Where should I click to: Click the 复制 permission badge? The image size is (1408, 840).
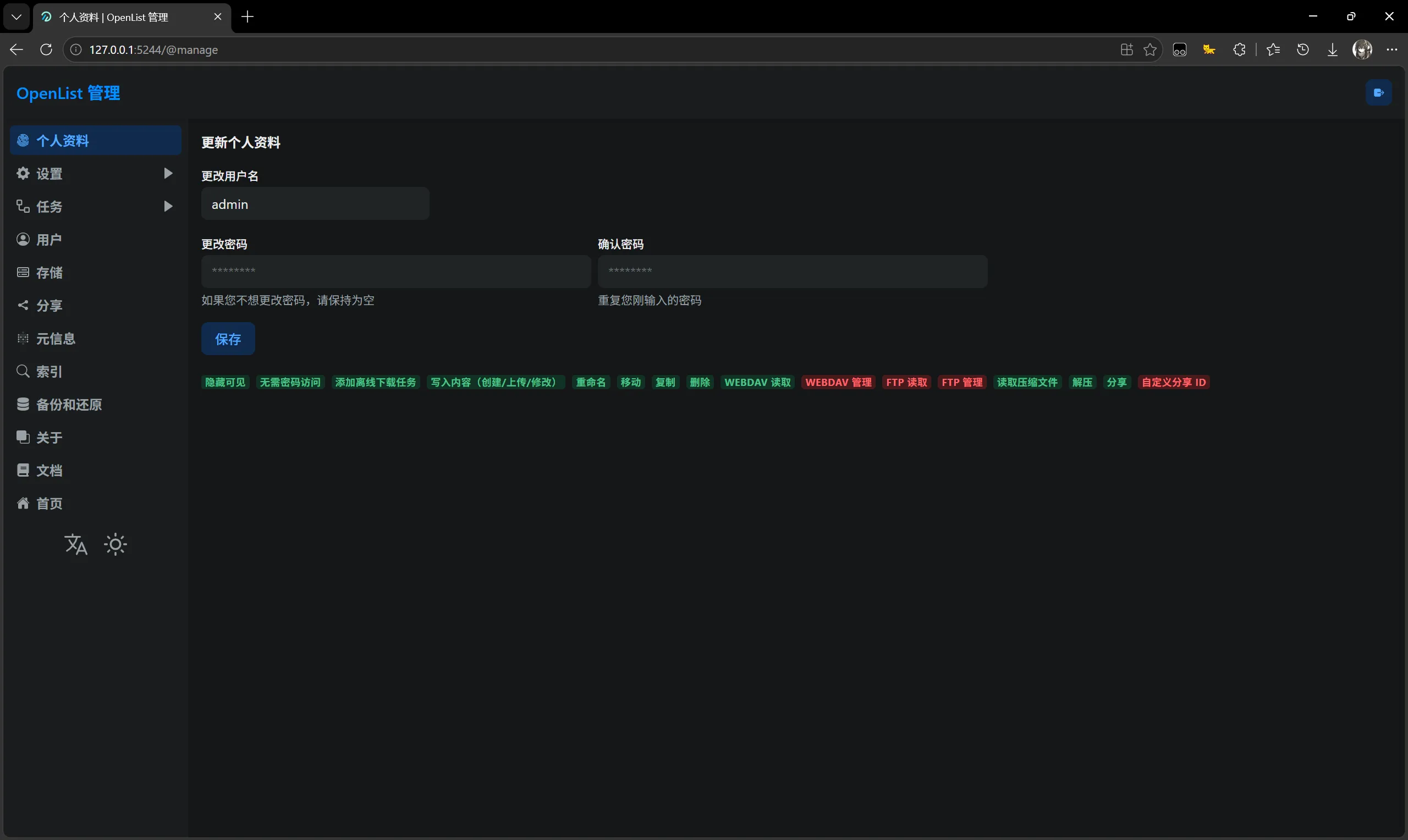coord(665,383)
